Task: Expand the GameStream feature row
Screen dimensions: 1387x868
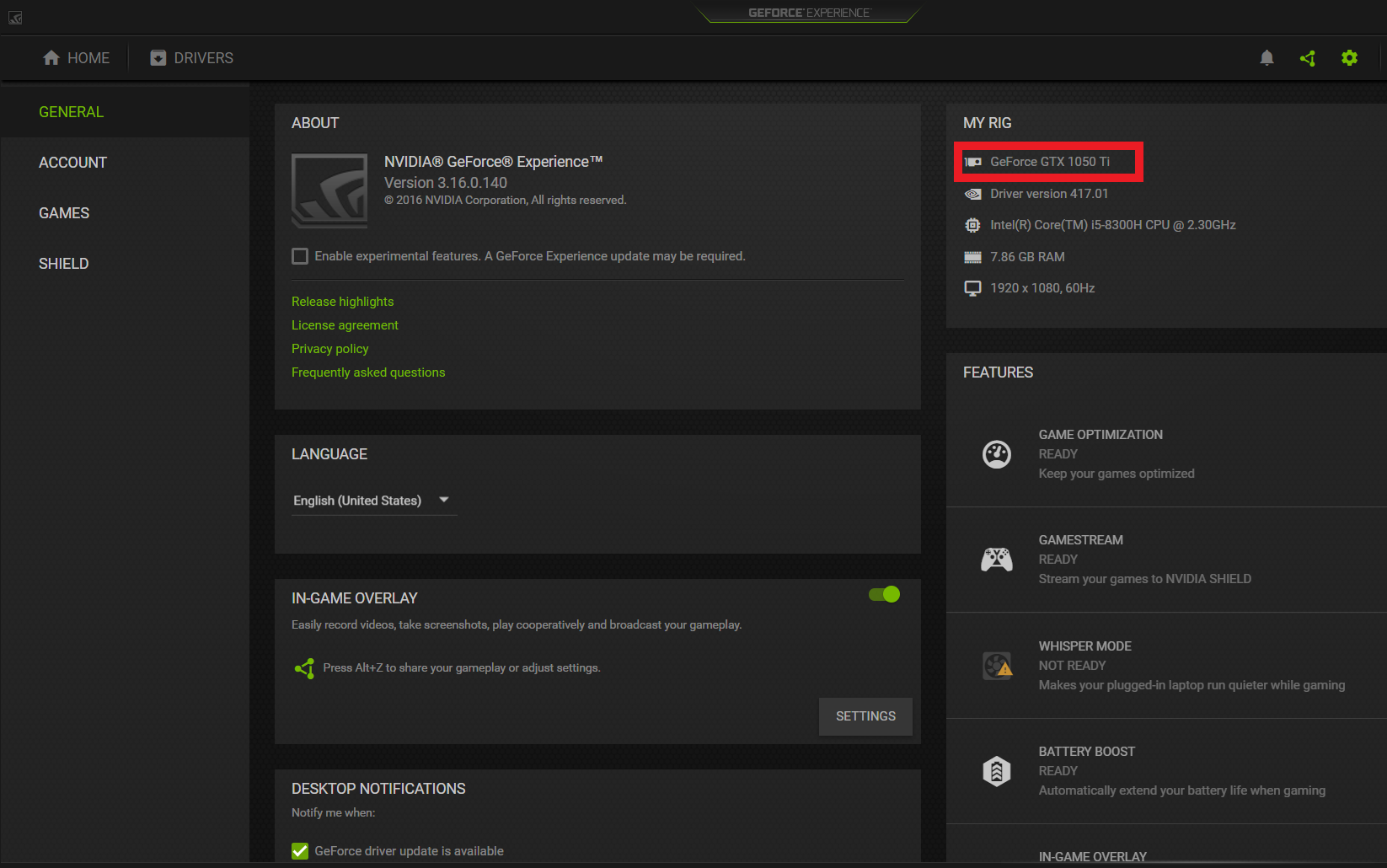Action: point(1166,560)
